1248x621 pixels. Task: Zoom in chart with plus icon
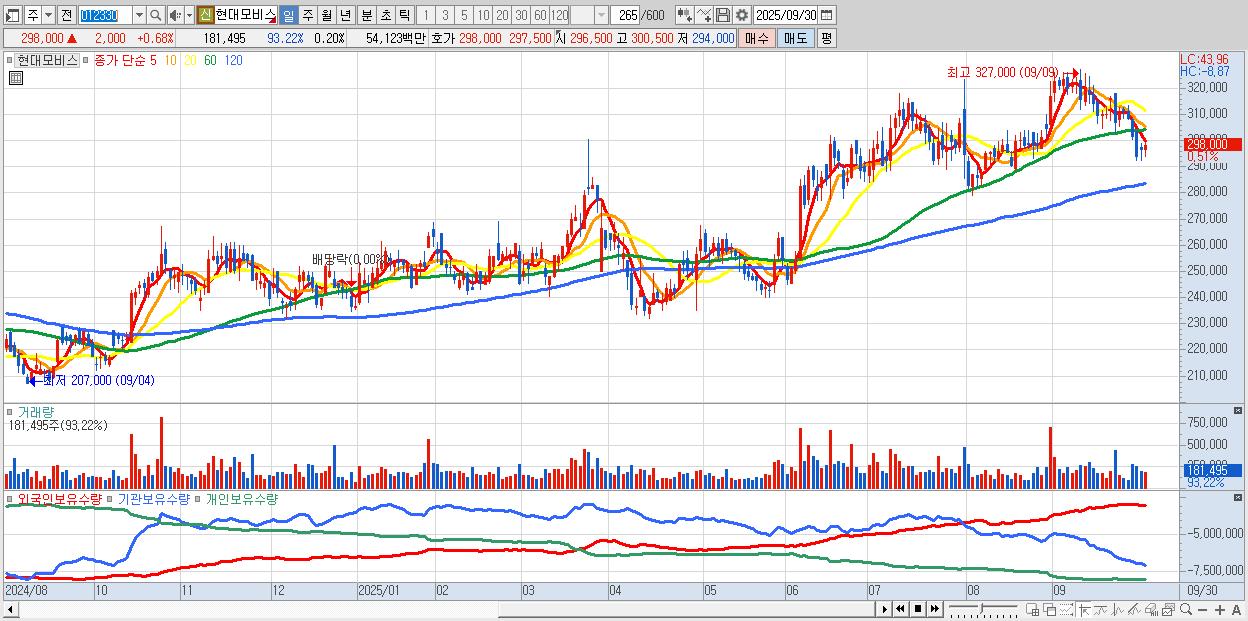pos(1220,610)
